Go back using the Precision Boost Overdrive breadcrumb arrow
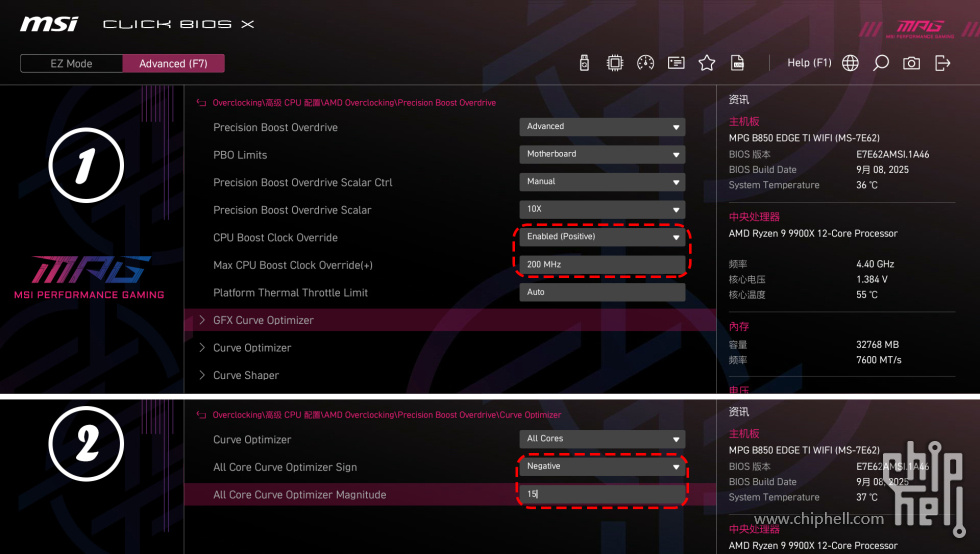The width and height of the screenshot is (980, 554). pos(201,103)
